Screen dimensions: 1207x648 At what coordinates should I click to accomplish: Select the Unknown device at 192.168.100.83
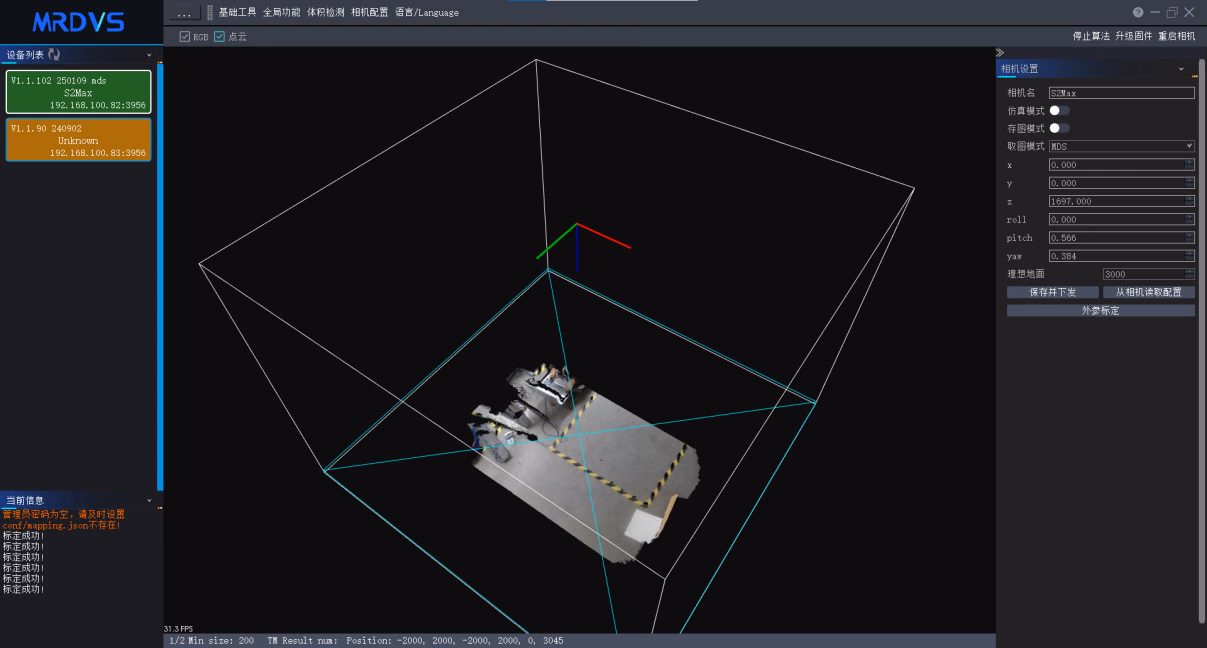(x=78, y=140)
